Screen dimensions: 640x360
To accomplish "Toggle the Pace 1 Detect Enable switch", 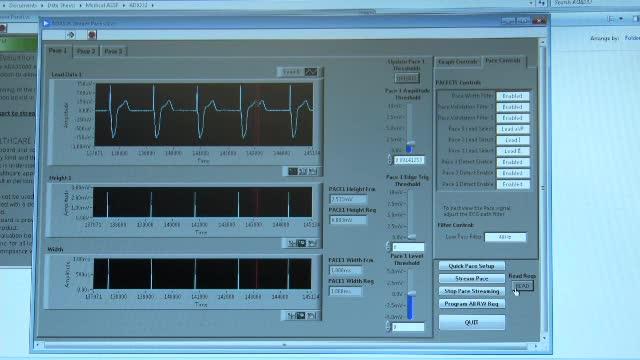I will coord(513,162).
